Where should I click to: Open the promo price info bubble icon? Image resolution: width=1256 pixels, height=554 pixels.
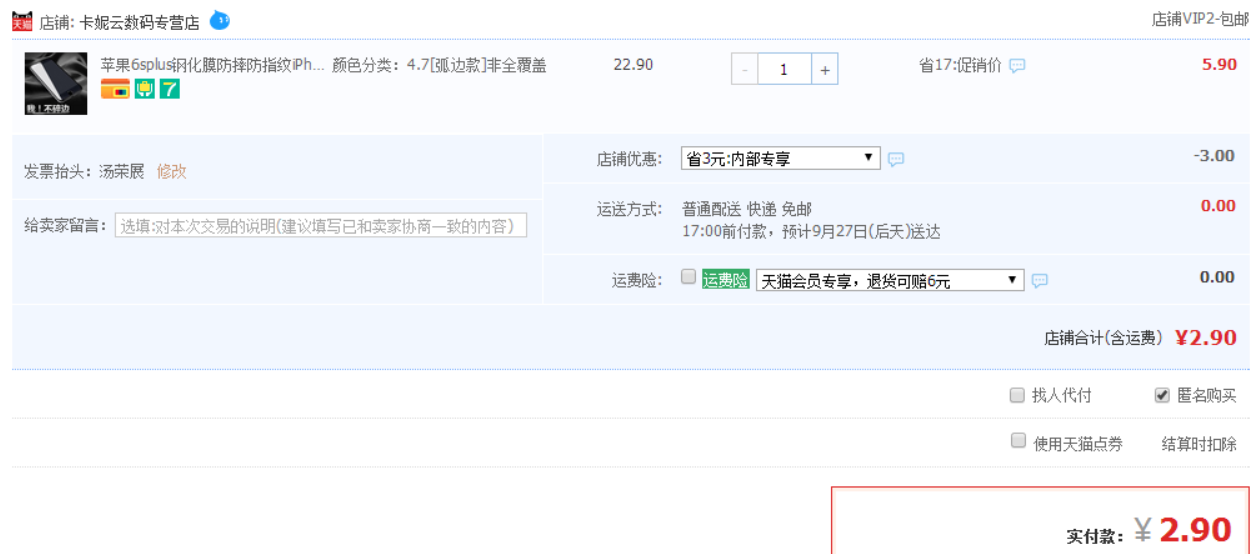(x=1017, y=66)
